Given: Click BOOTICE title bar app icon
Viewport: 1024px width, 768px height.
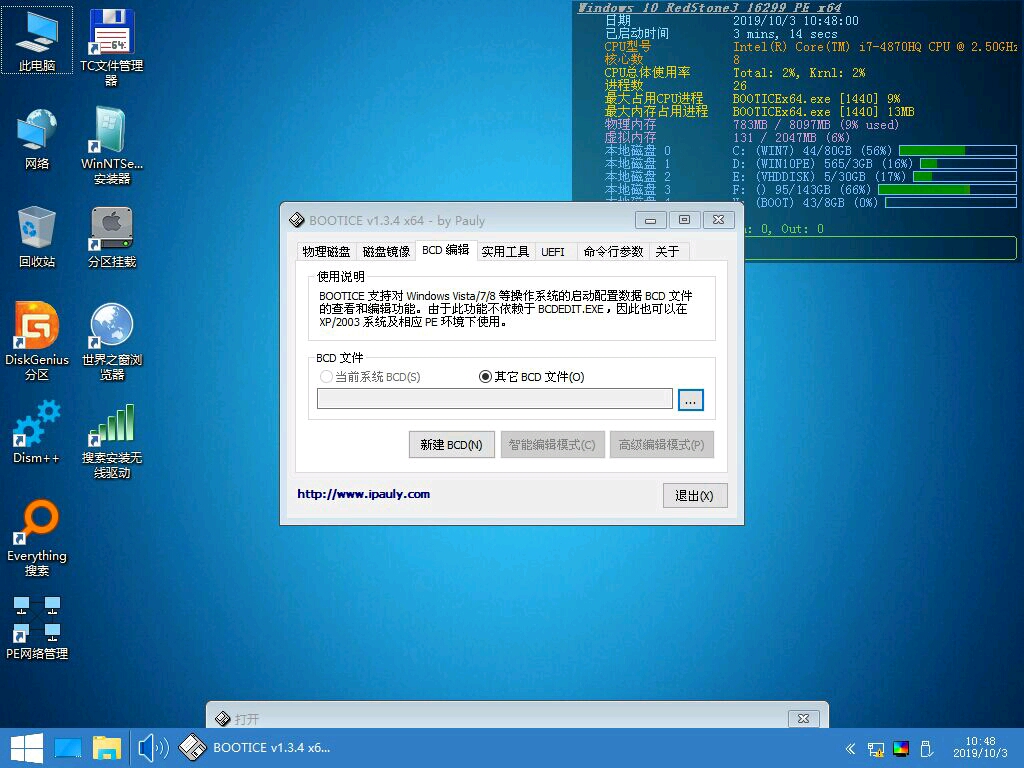Looking at the screenshot, I should pyautogui.click(x=296, y=220).
